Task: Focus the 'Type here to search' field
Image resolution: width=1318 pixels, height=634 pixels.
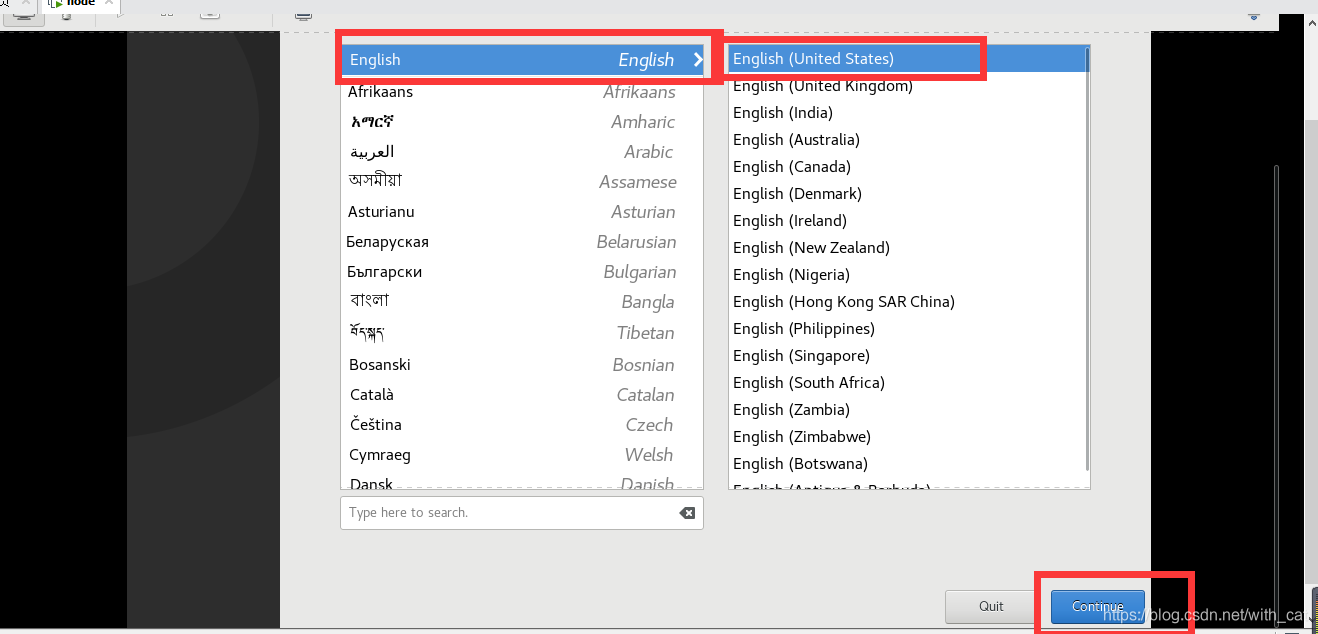Action: pyautogui.click(x=522, y=513)
